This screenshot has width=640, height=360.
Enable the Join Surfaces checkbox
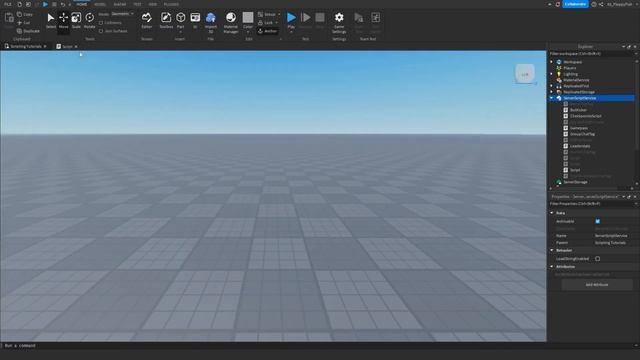click(101, 31)
